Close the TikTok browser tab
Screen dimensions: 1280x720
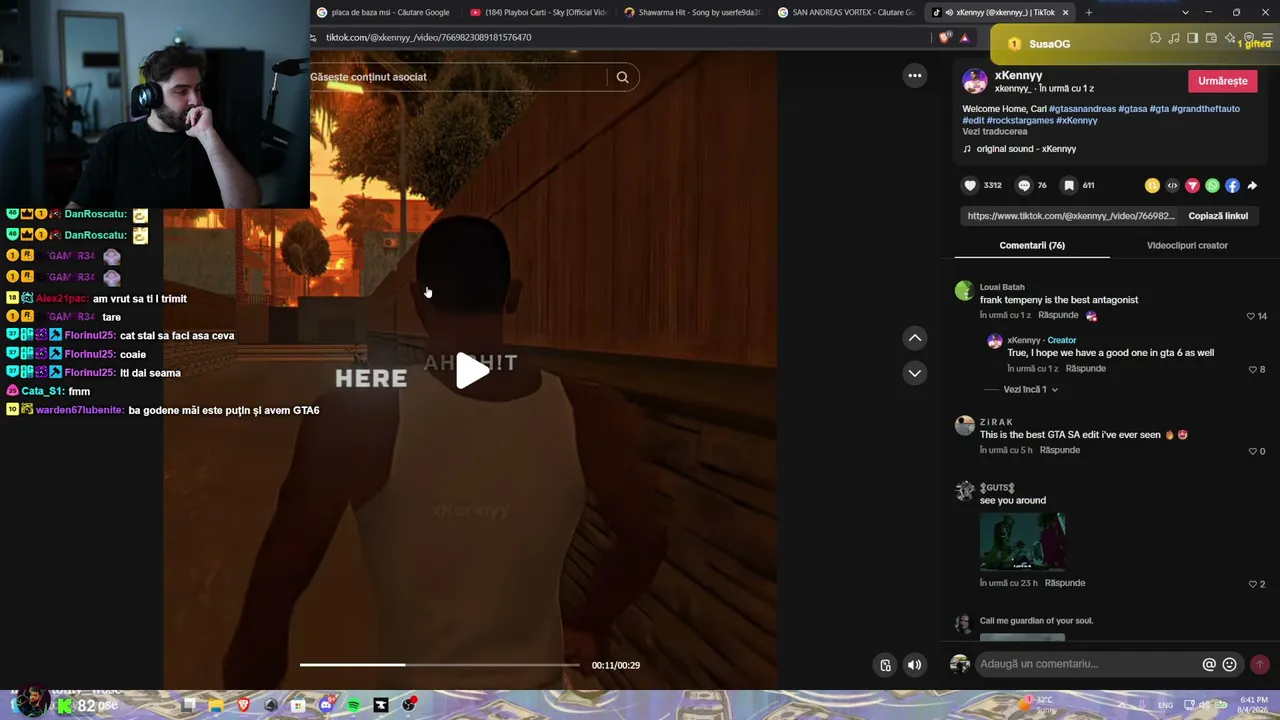tap(1065, 12)
